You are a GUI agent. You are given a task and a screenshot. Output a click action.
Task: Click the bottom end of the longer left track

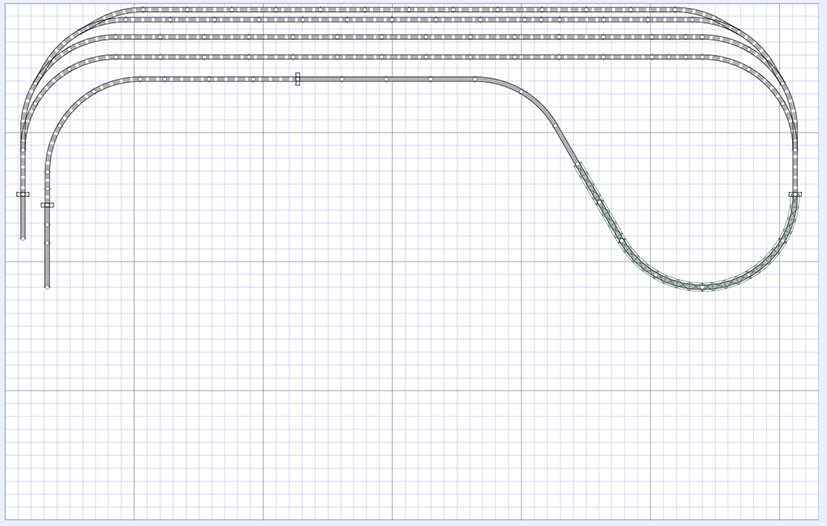click(47, 285)
